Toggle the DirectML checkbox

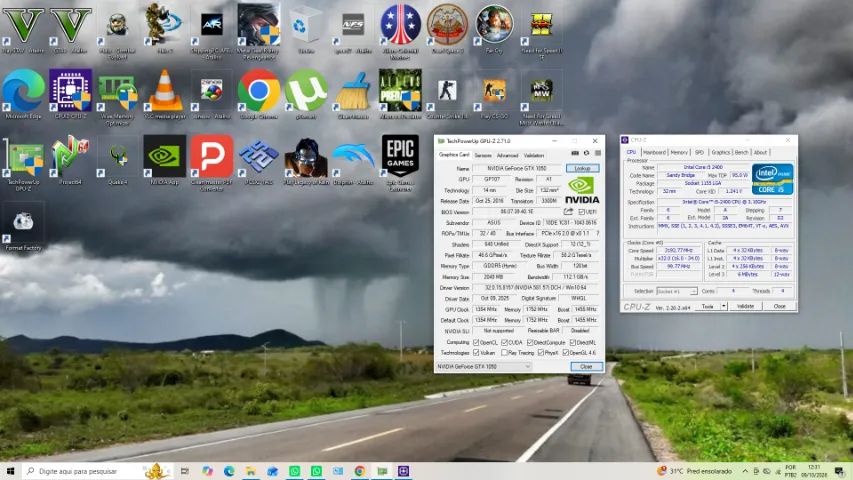point(572,342)
